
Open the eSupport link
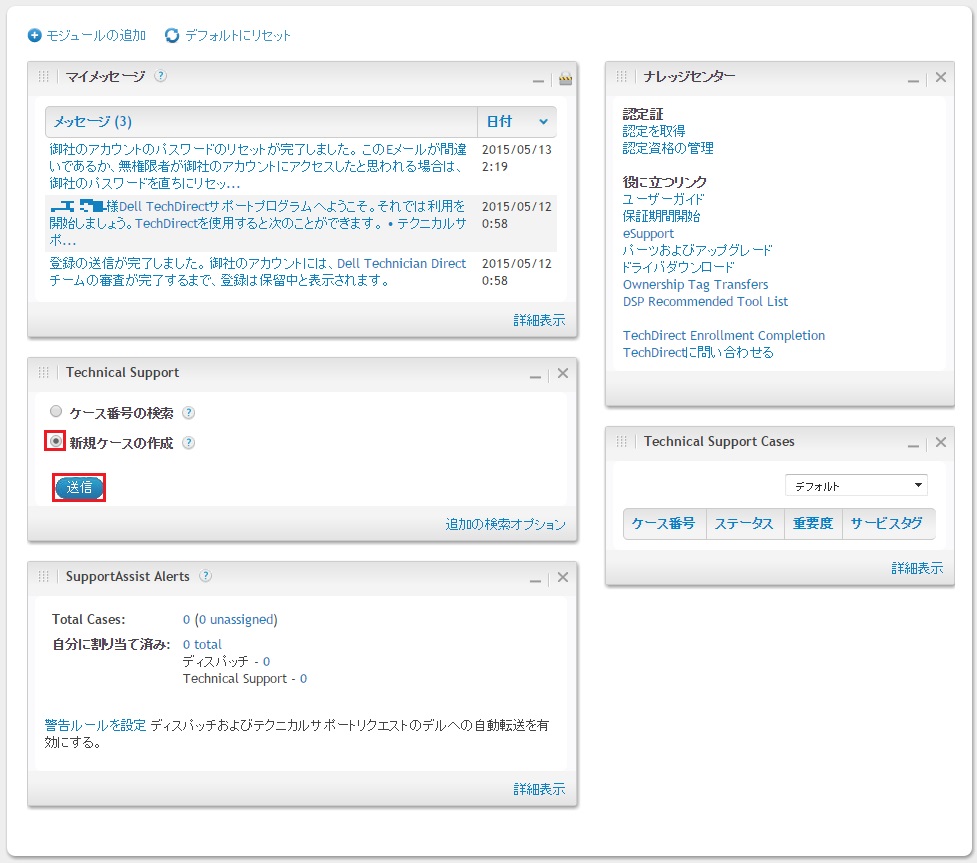648,234
